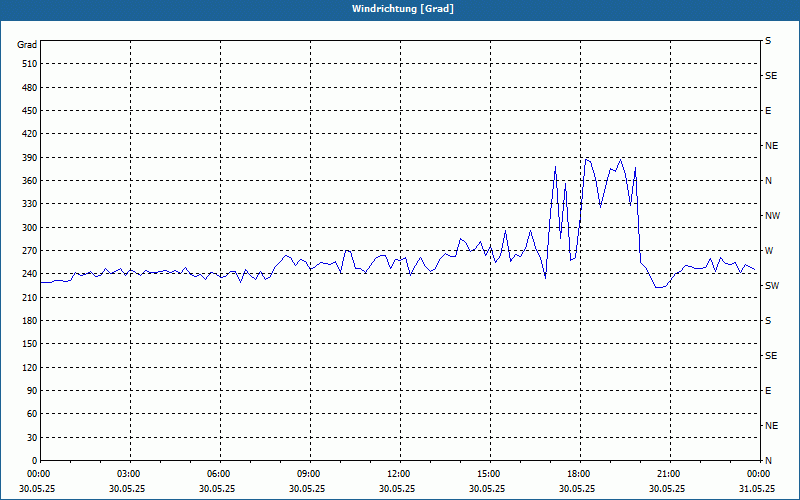800x500 pixels.
Task: Select the 18:00 x-axis time label
Action: coord(577,474)
